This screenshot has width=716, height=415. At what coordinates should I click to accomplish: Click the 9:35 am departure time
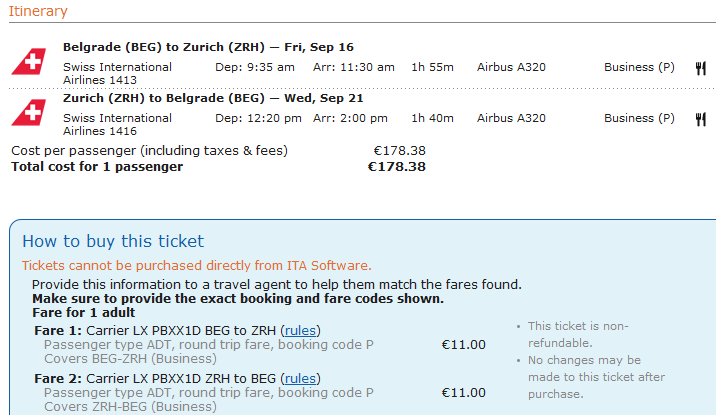point(255,67)
